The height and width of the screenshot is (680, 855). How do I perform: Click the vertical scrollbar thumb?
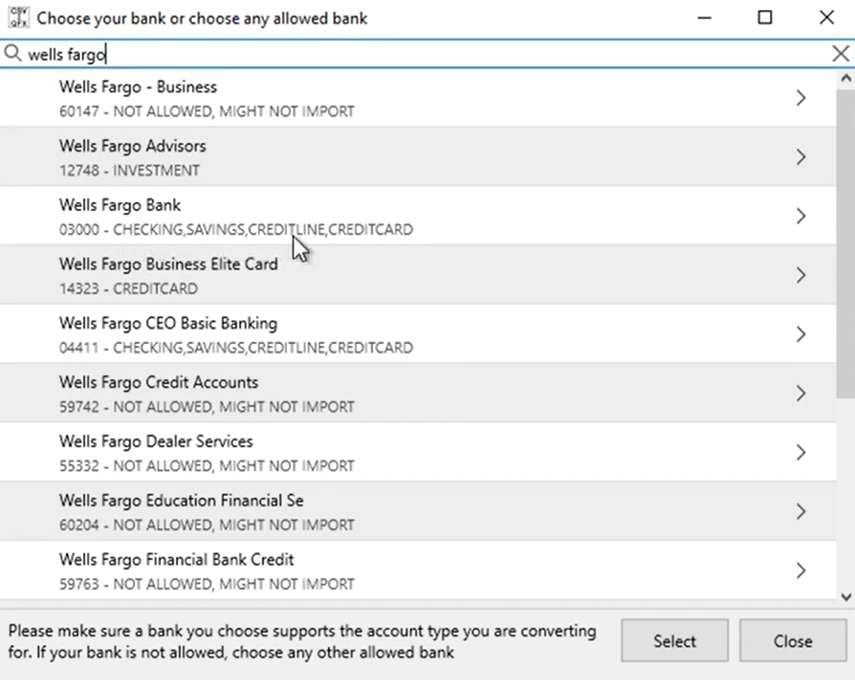[x=846, y=244]
